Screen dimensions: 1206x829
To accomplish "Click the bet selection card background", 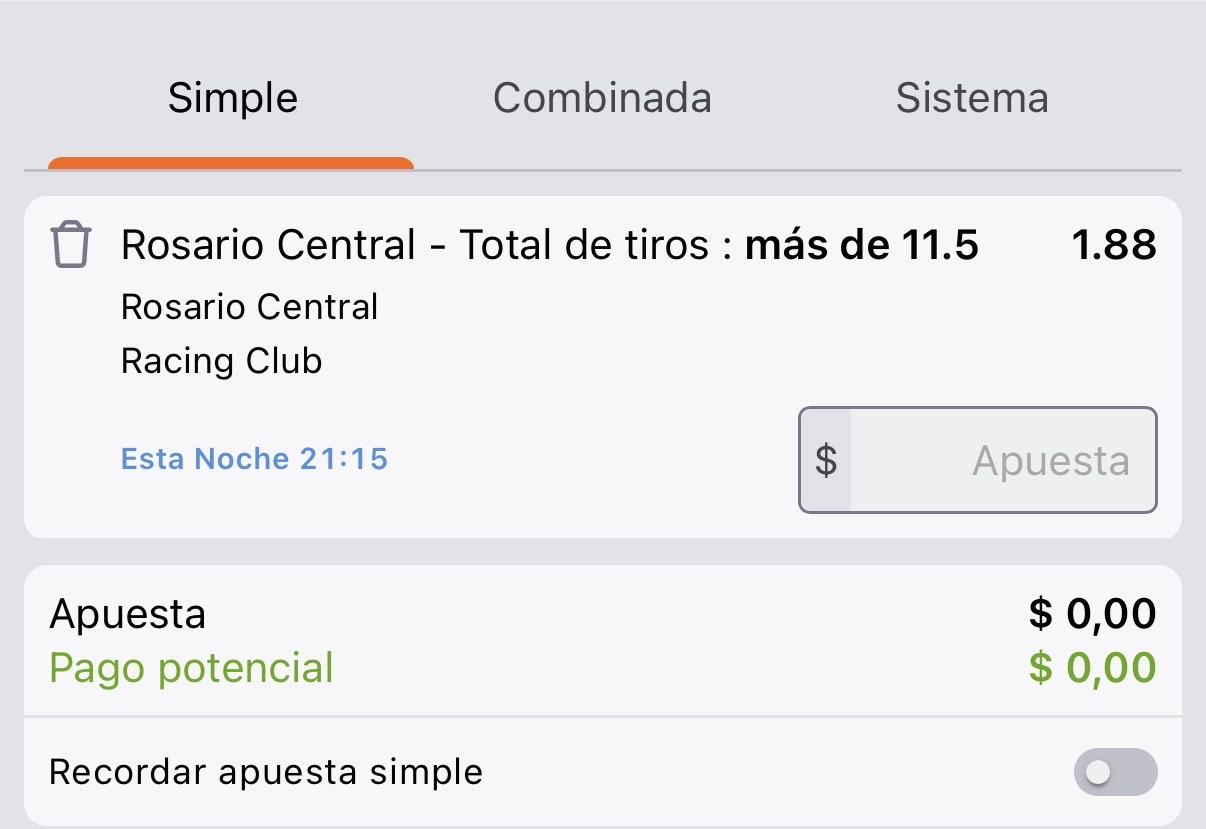I will coord(603,367).
